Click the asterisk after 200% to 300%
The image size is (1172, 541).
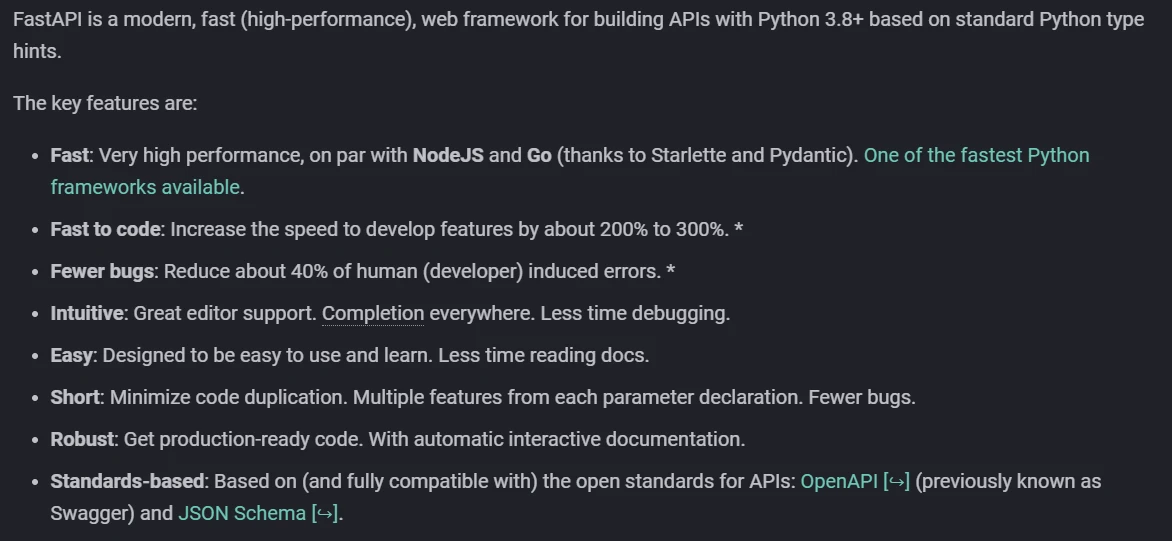pyautogui.click(x=738, y=228)
